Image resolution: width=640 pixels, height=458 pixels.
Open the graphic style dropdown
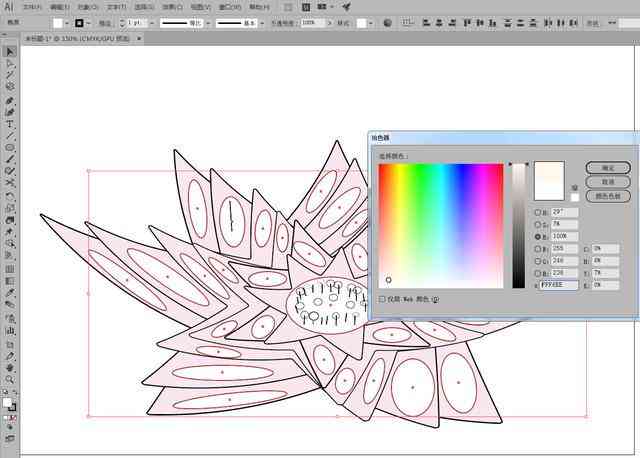[371, 23]
